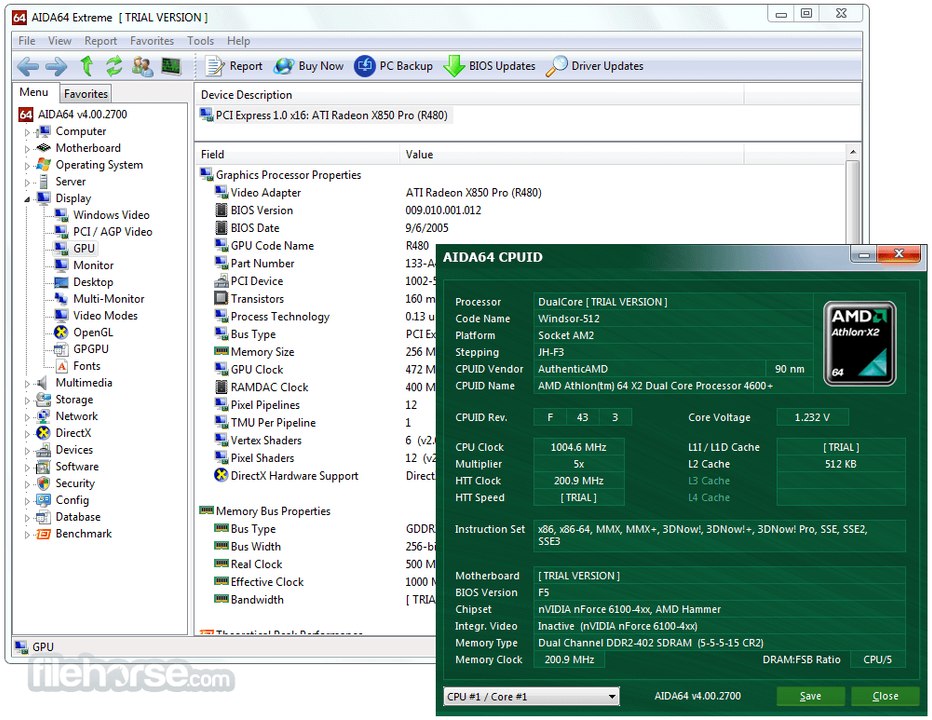Click the Network icon in tree
Image resolution: width=932 pixels, height=720 pixels.
coord(43,416)
